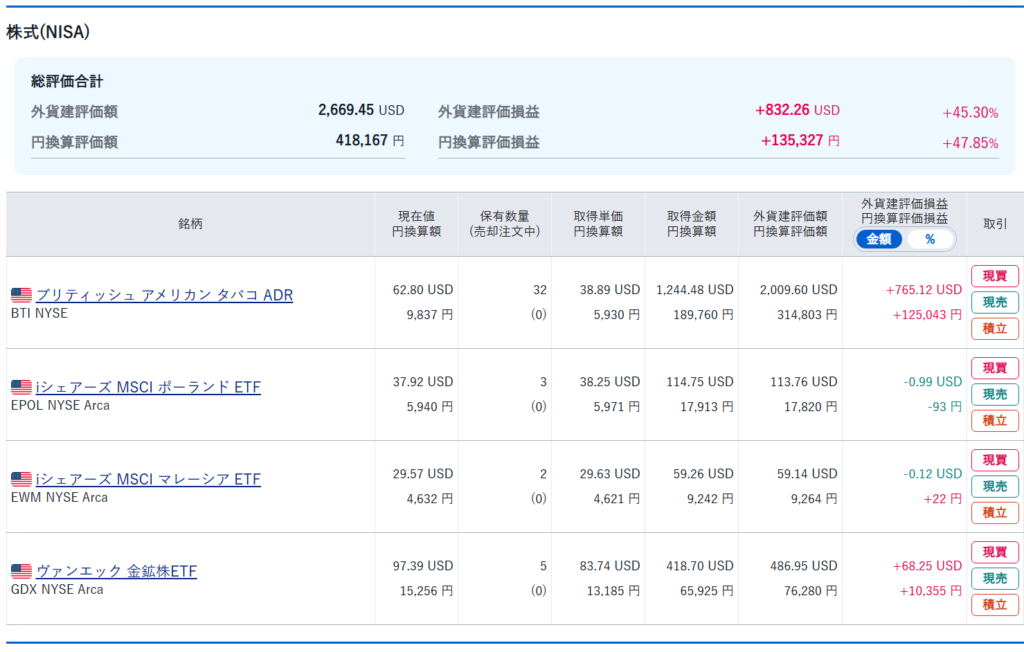Screen dimensions: 1024x652
Task: Click the US flag icon next to EPOL ETF
Action: (x=21, y=387)
